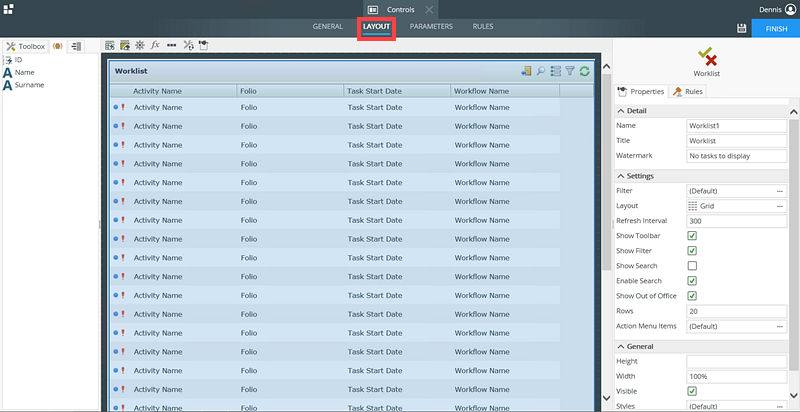Click the filter funnel icon in Worklist

point(570,71)
